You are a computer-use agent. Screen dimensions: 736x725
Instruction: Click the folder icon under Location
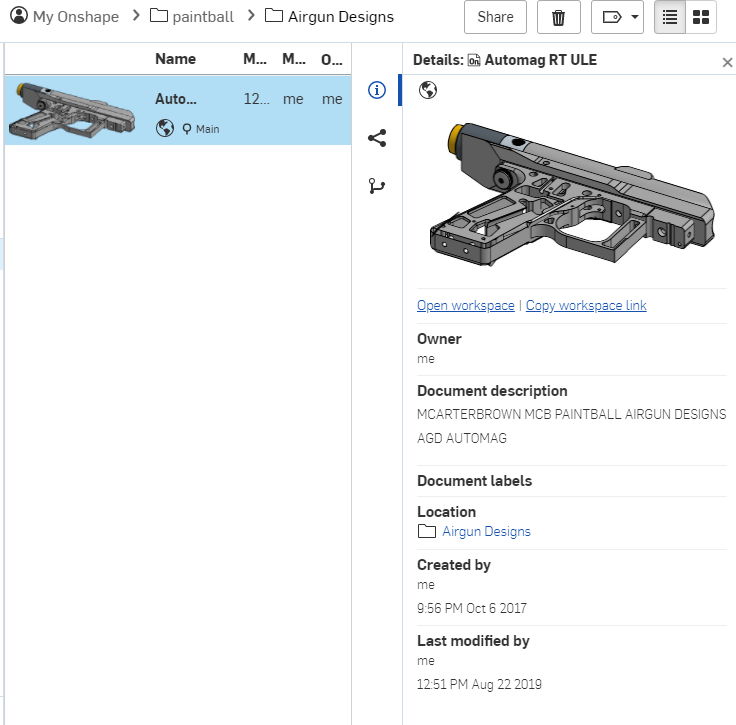click(x=427, y=531)
